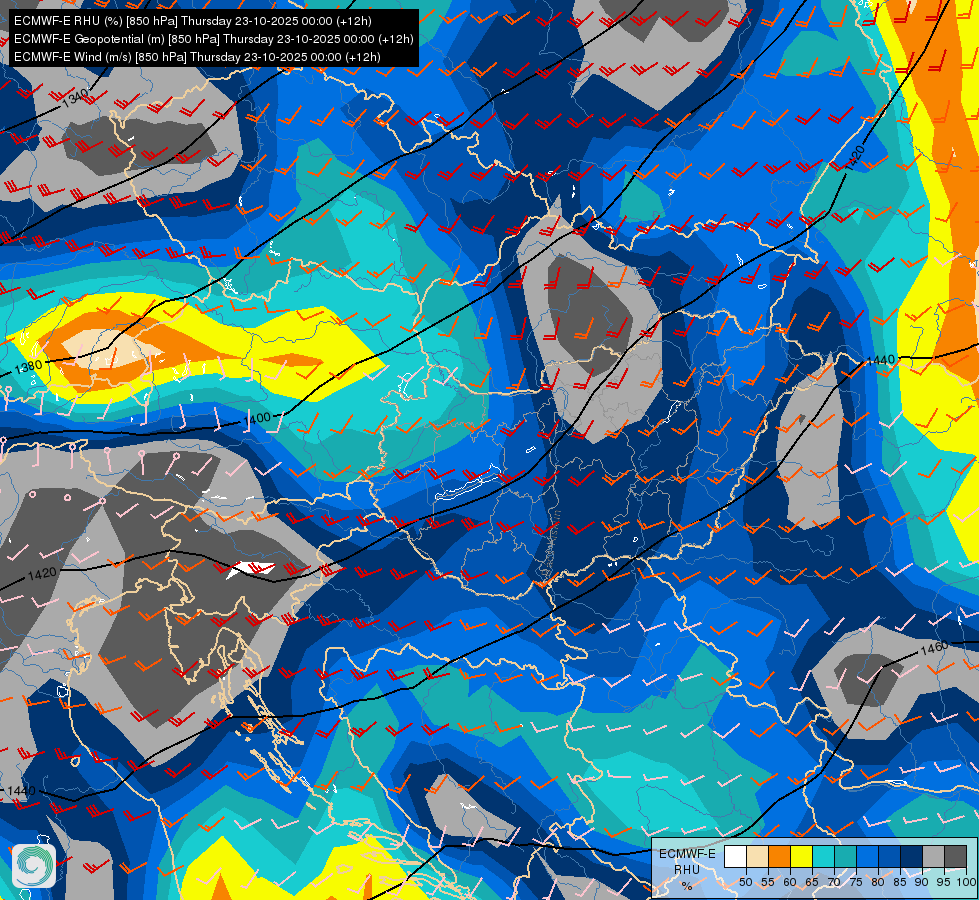This screenshot has height=900, width=979.
Task: Pick the light grey 90-95 legend swatch
Action: point(933,856)
